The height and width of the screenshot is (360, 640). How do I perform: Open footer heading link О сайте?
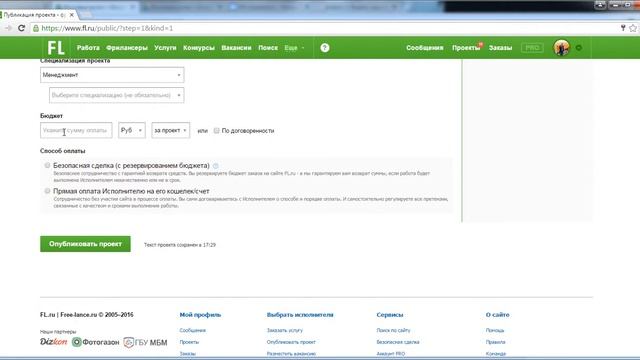pyautogui.click(x=498, y=315)
